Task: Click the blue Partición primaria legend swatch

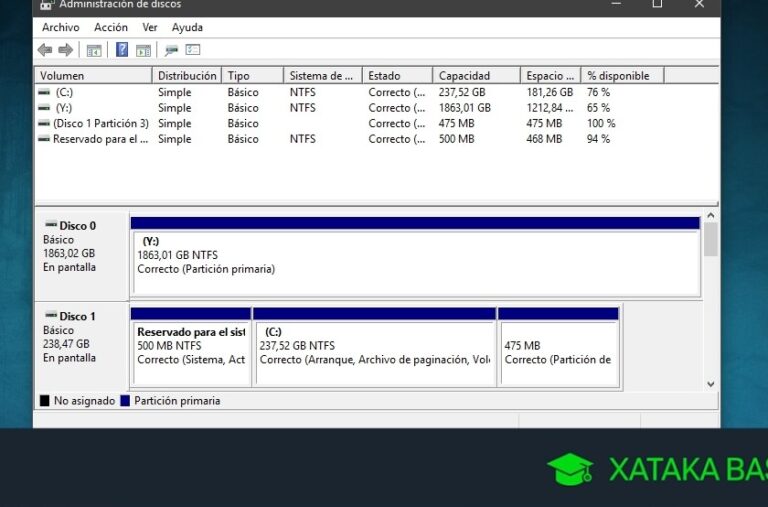Action: [125, 401]
